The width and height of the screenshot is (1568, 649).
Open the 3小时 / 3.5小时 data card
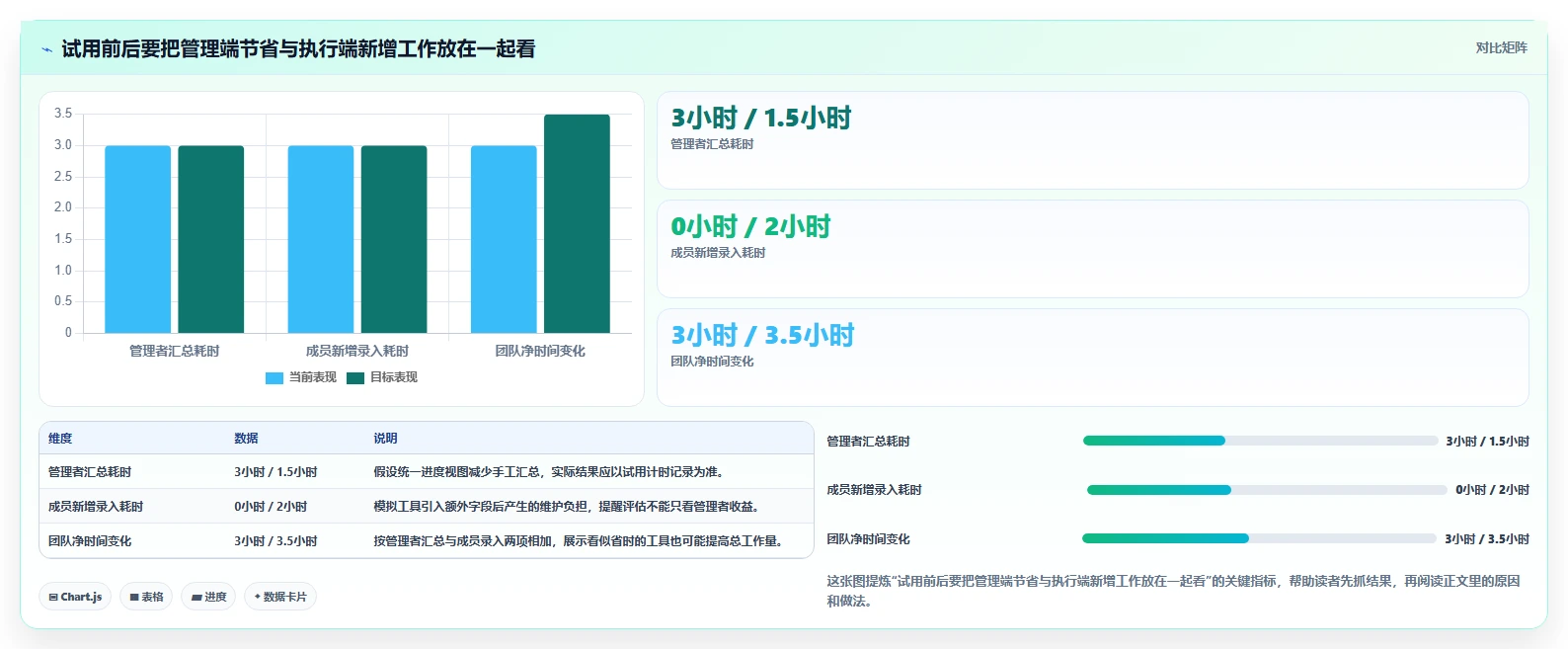pyautogui.click(x=1093, y=358)
